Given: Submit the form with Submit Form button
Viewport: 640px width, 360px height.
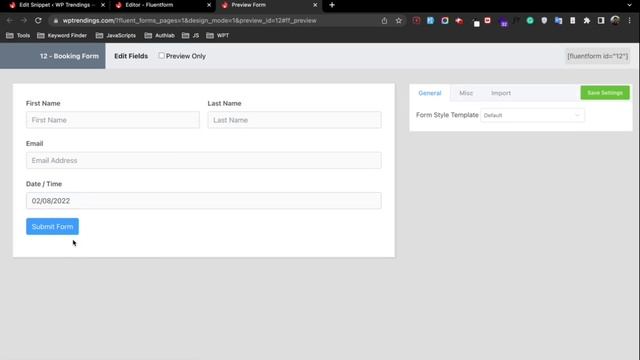Looking at the screenshot, I should coord(53,227).
